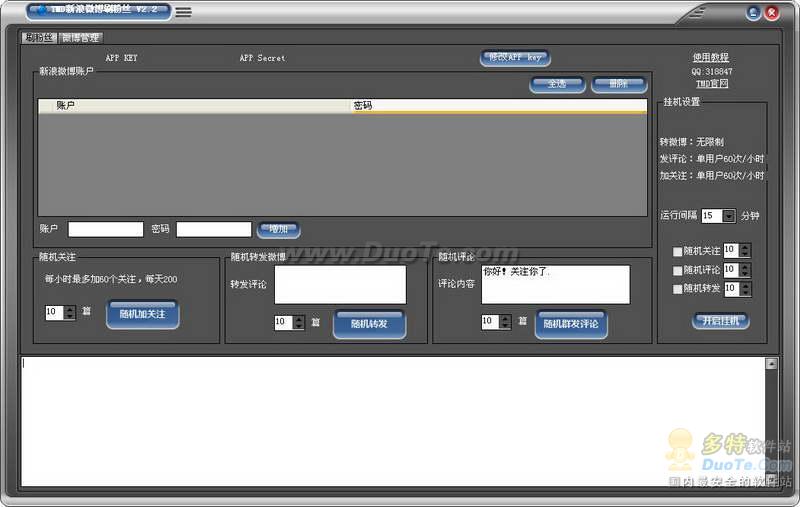Click the 修改APP key button

click(x=515, y=58)
